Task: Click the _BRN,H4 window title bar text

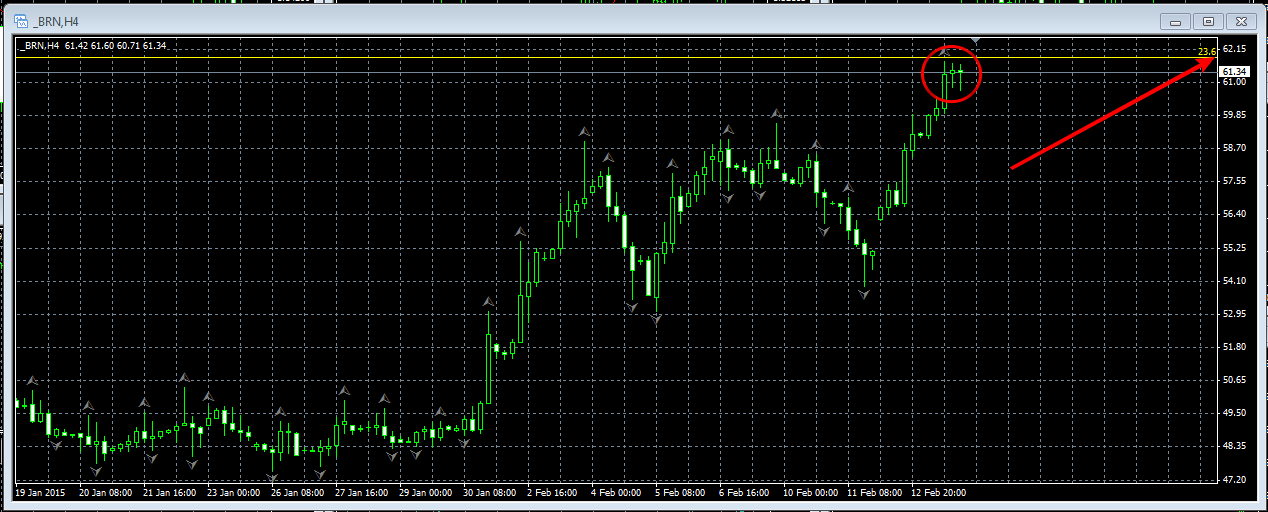Action: tap(55, 21)
